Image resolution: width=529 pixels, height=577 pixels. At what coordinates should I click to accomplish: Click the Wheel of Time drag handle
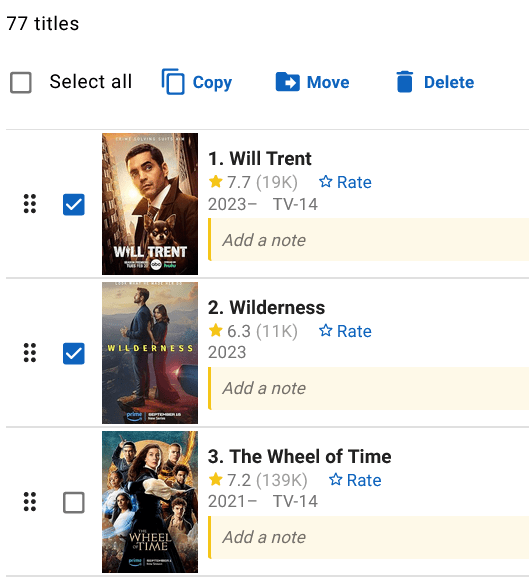coord(30,502)
